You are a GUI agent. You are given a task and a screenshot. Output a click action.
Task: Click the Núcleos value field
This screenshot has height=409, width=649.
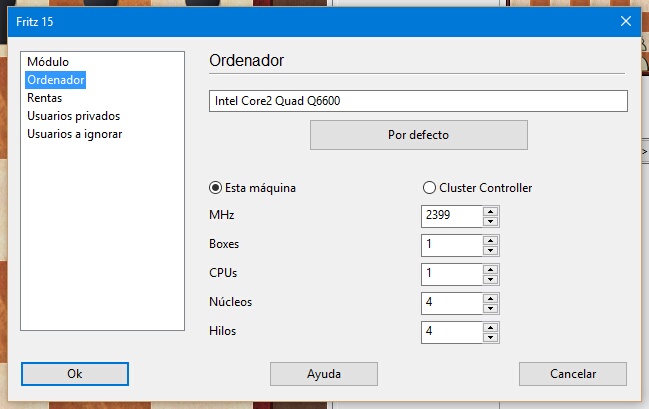click(x=452, y=303)
